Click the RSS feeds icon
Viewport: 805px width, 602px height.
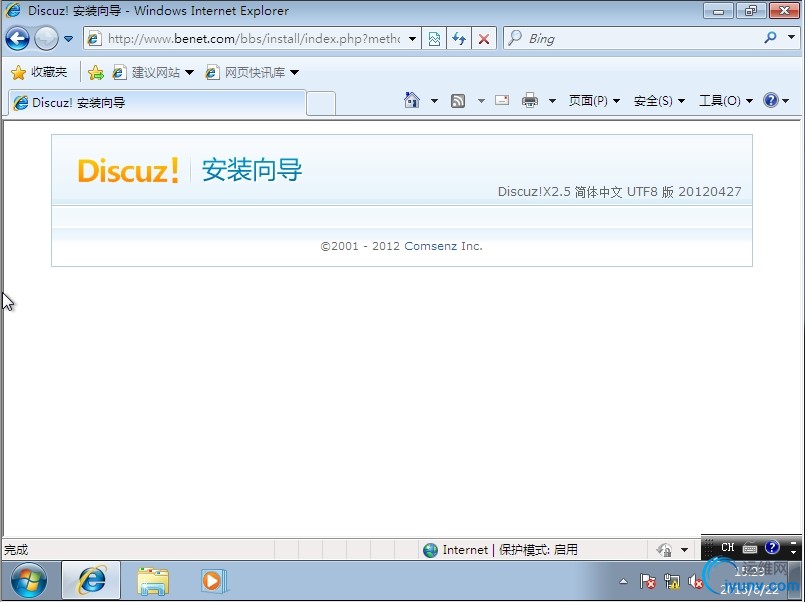click(458, 101)
